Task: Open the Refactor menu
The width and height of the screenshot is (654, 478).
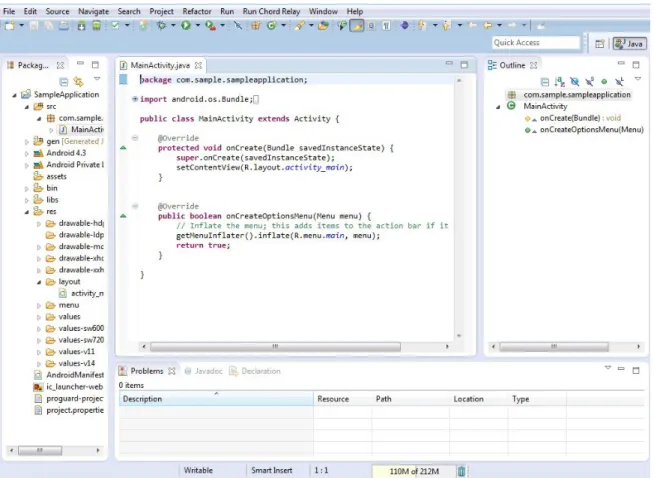Action: click(x=197, y=11)
